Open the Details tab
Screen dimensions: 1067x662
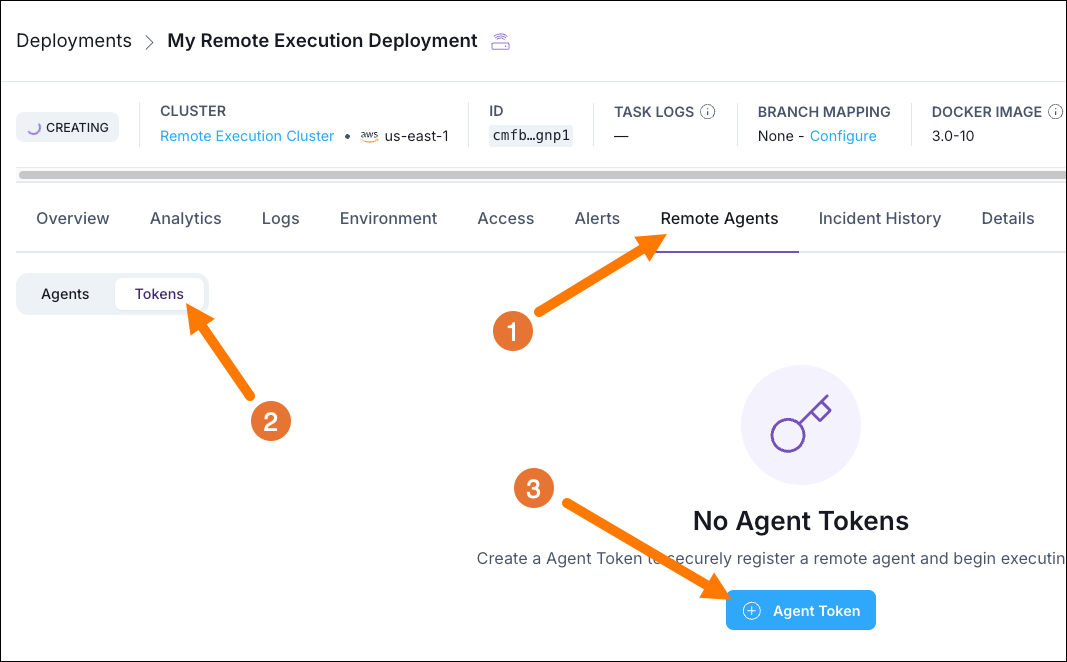(1007, 218)
